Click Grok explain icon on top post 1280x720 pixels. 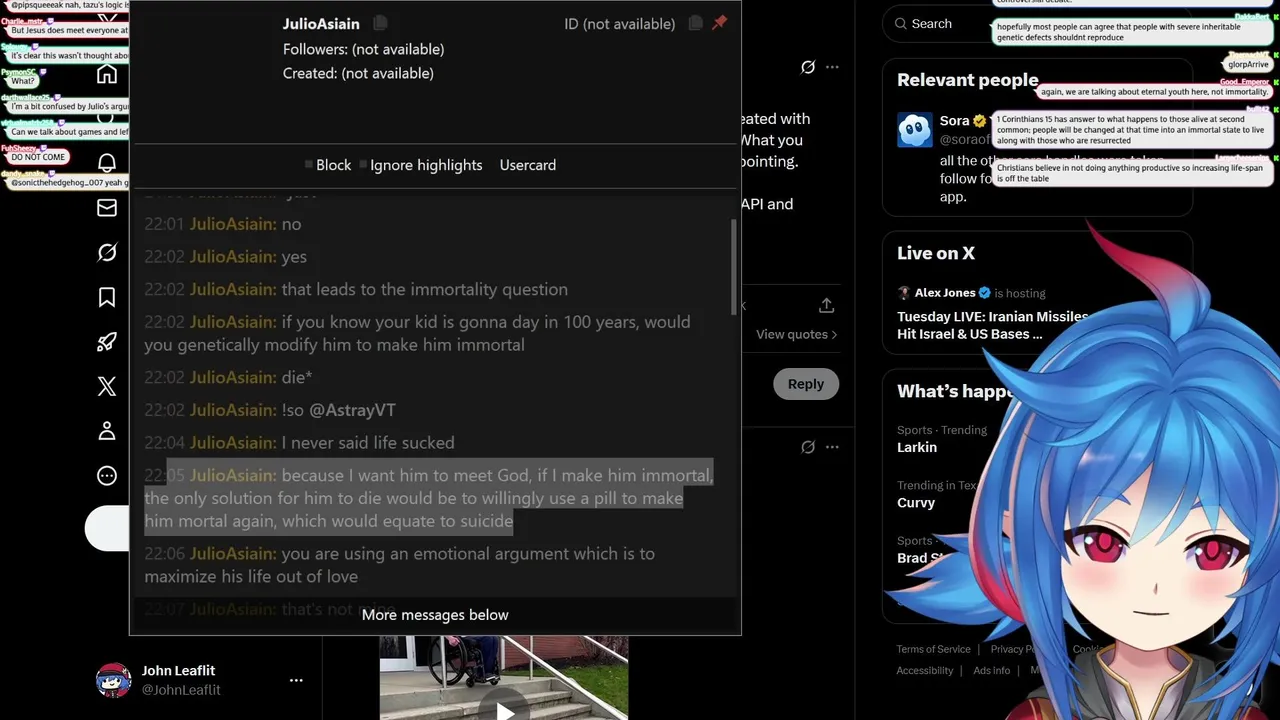pos(808,67)
